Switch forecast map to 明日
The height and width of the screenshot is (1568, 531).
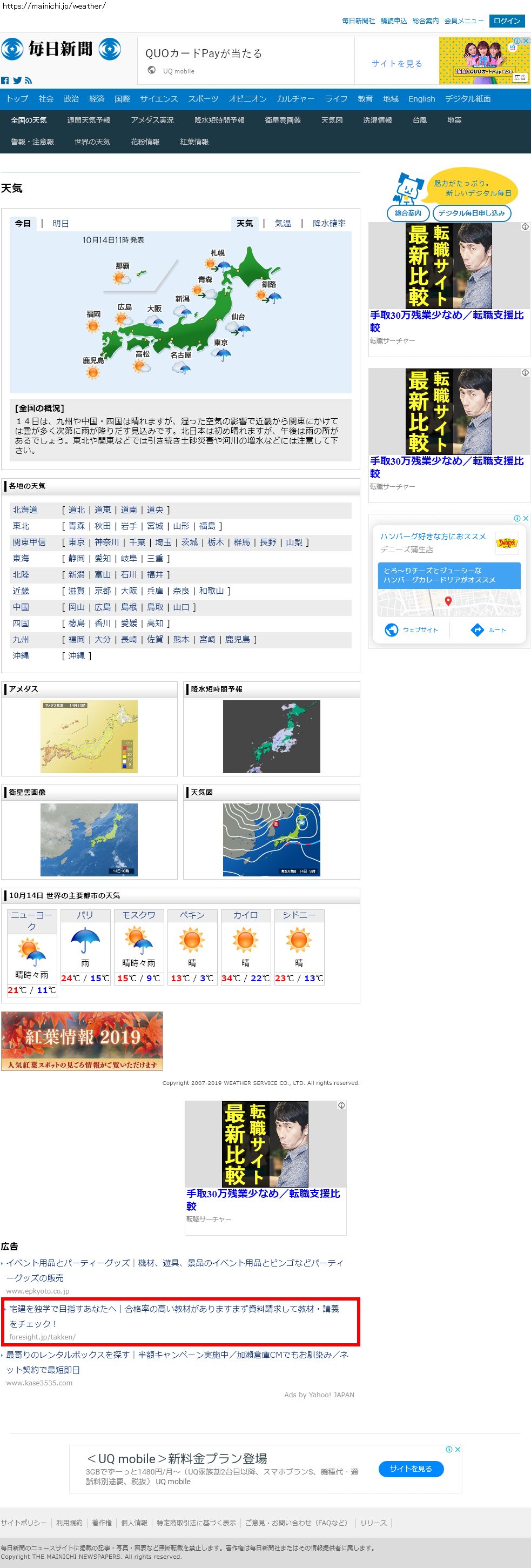pyautogui.click(x=61, y=223)
